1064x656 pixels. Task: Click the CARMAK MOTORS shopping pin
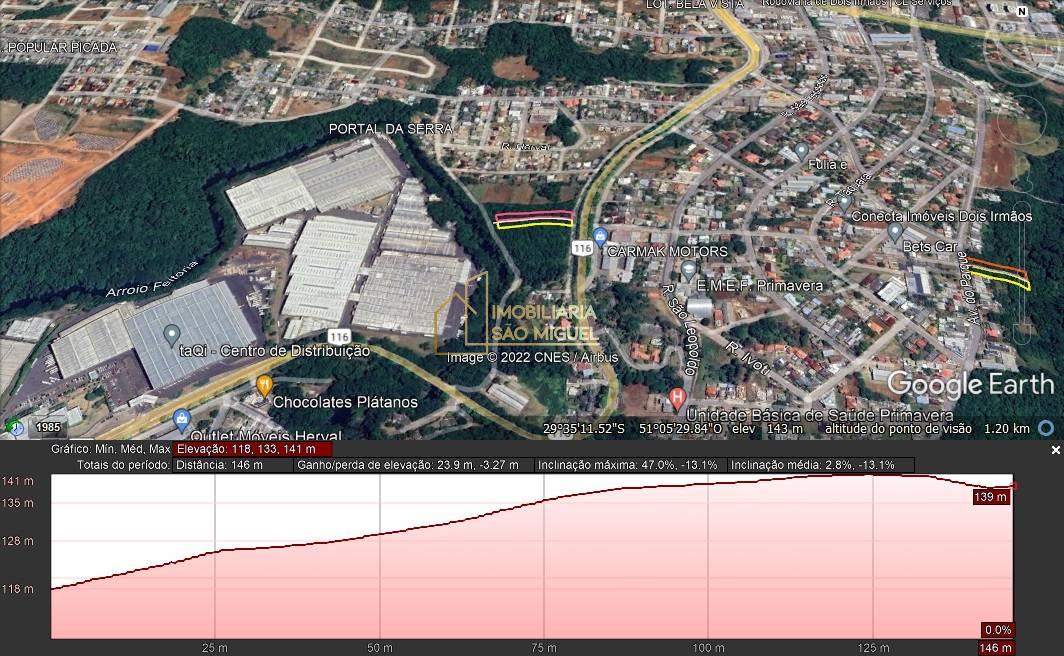pyautogui.click(x=600, y=236)
